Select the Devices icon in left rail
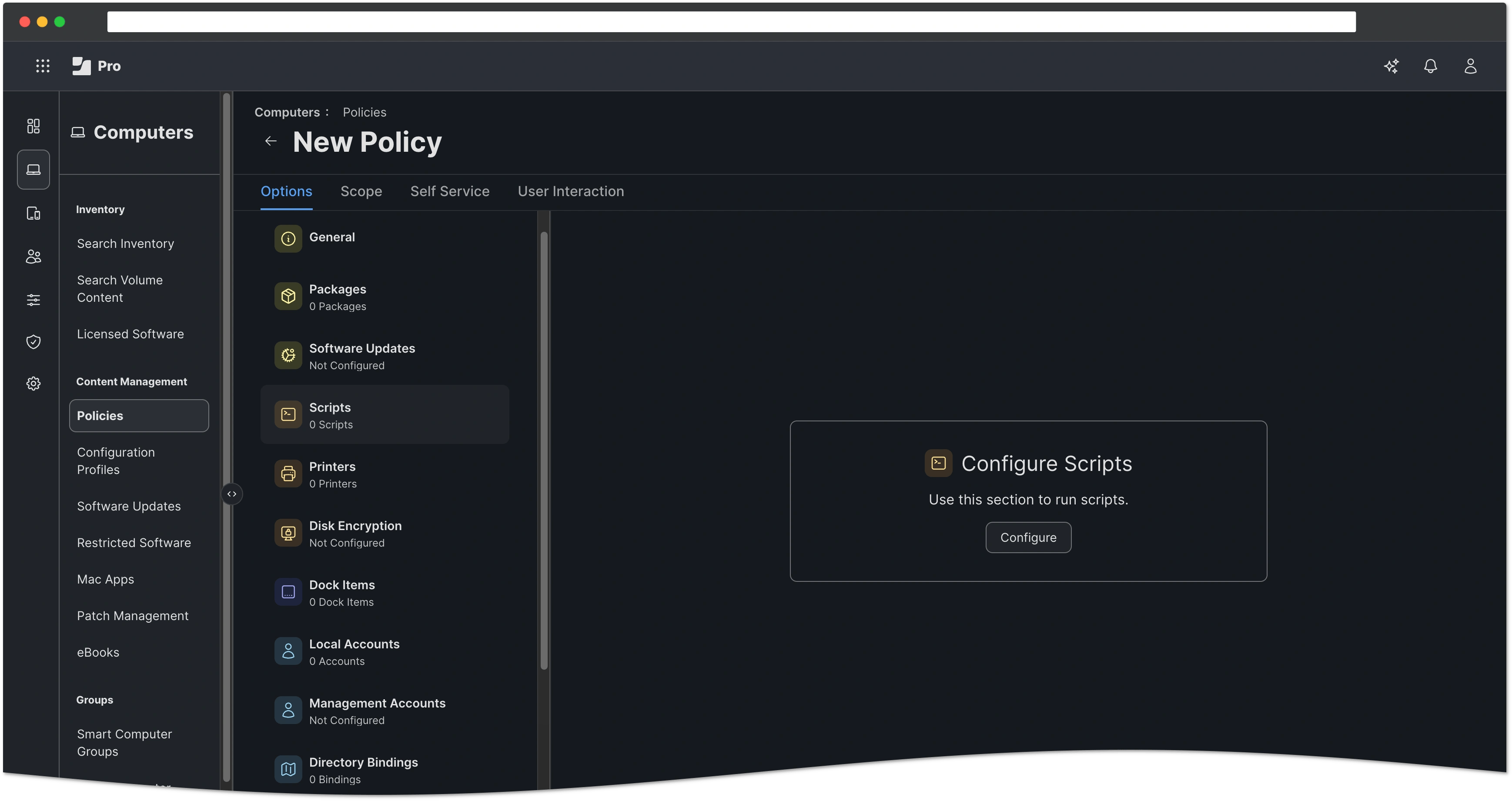This screenshot has height=801, width=1512. (x=33, y=213)
